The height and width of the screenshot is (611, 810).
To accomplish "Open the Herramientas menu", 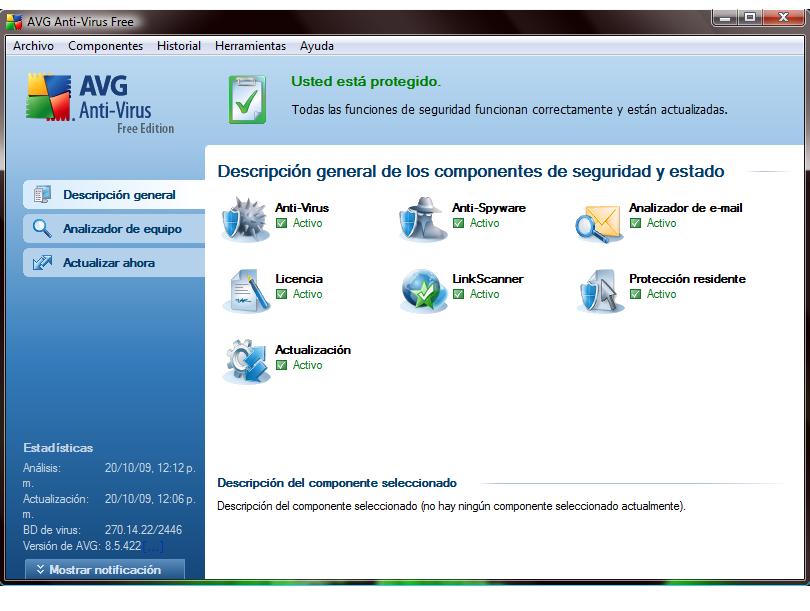I will pyautogui.click(x=251, y=45).
